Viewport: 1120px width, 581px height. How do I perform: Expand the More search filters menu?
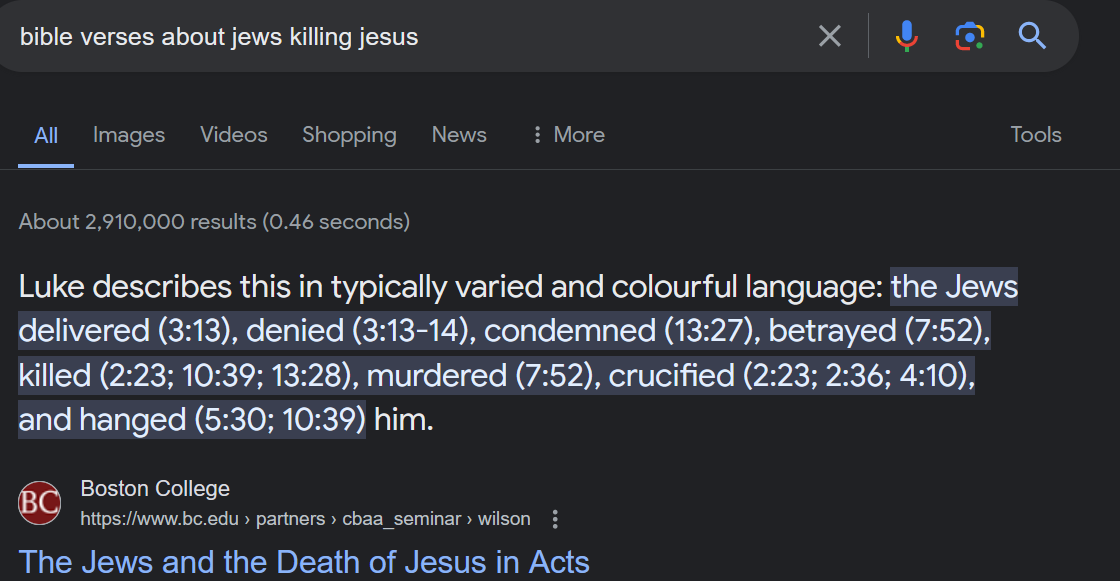(x=568, y=135)
